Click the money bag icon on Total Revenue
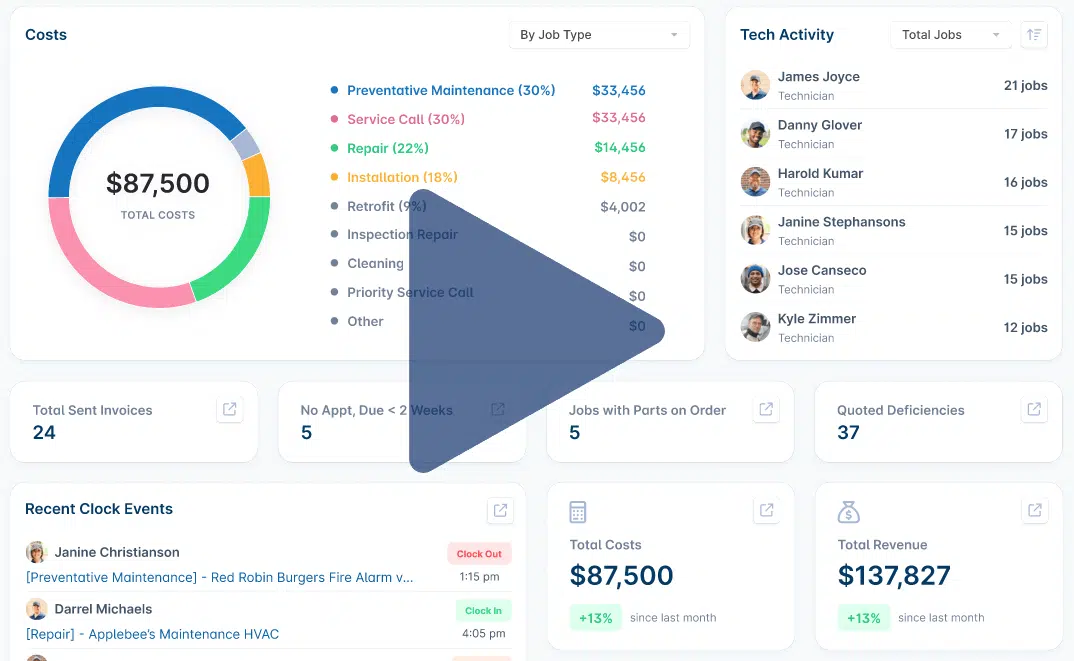Image resolution: width=1074 pixels, height=661 pixels. click(x=848, y=512)
